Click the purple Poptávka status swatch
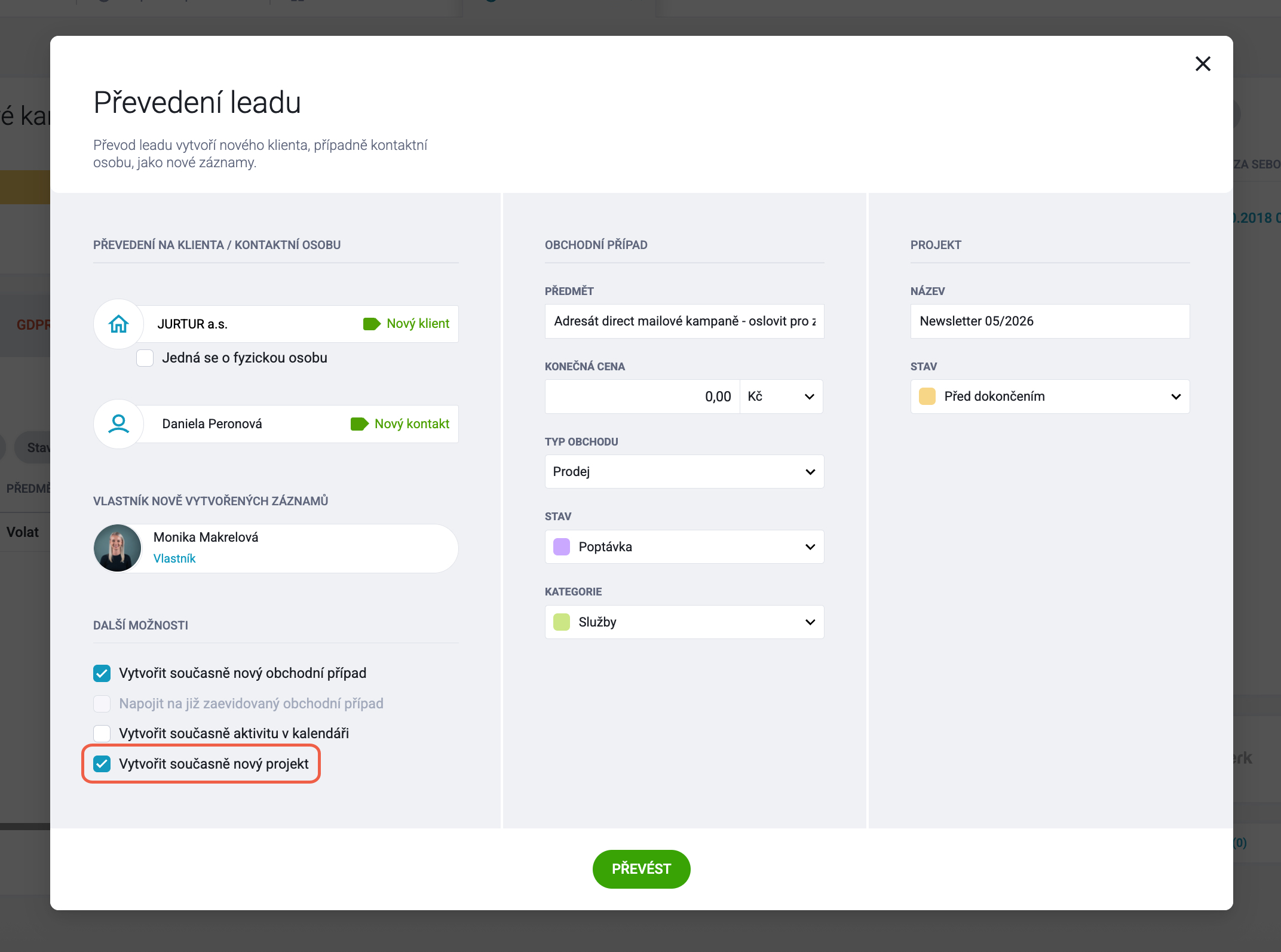 coord(562,547)
